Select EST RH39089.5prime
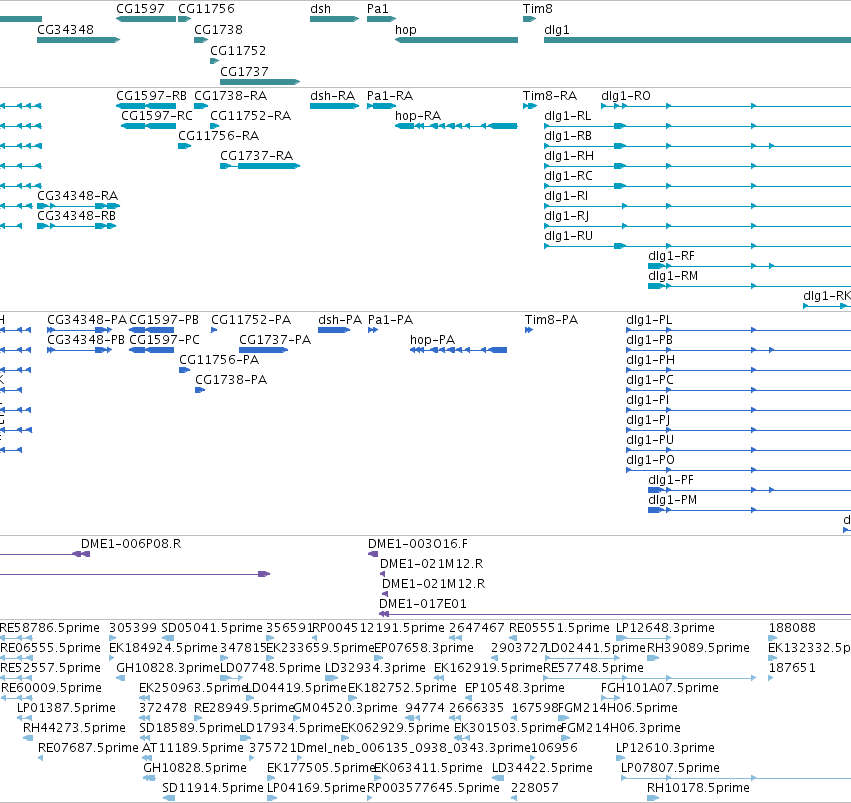 (698, 648)
